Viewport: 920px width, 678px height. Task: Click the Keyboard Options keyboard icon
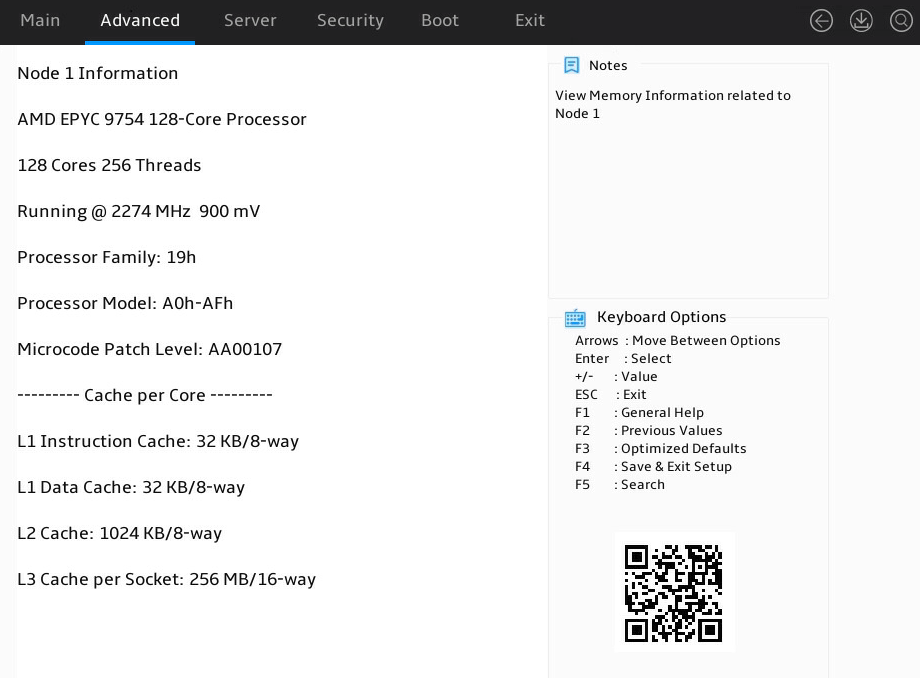pyautogui.click(x=575, y=318)
